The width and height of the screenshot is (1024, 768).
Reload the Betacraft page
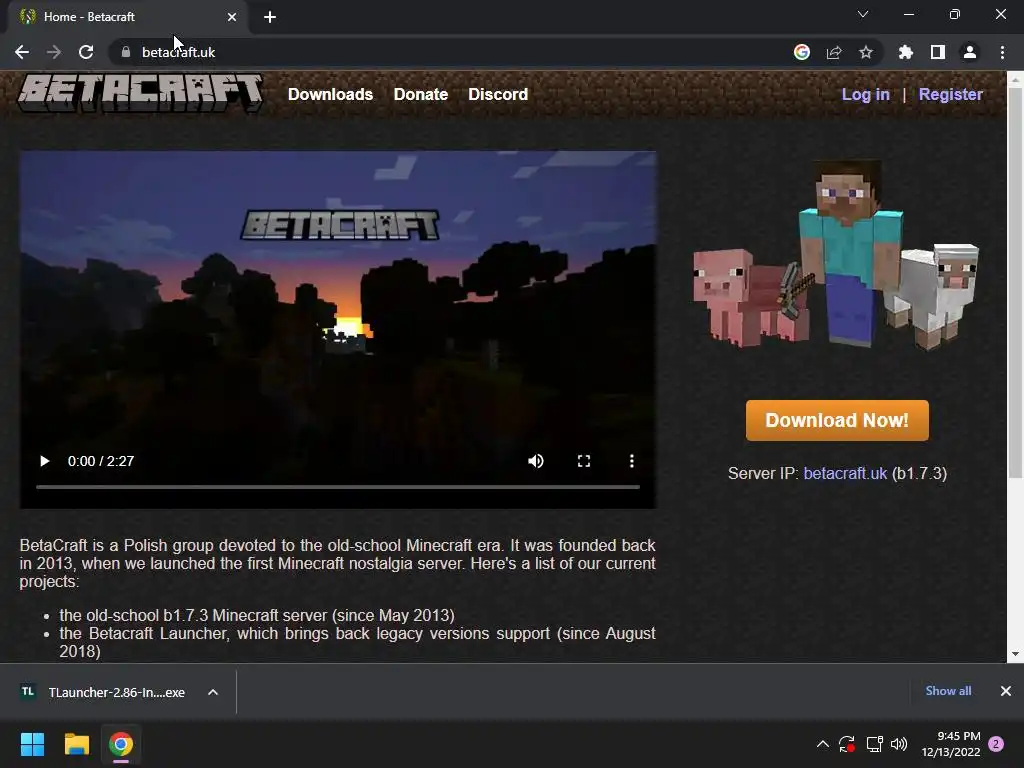click(x=86, y=52)
